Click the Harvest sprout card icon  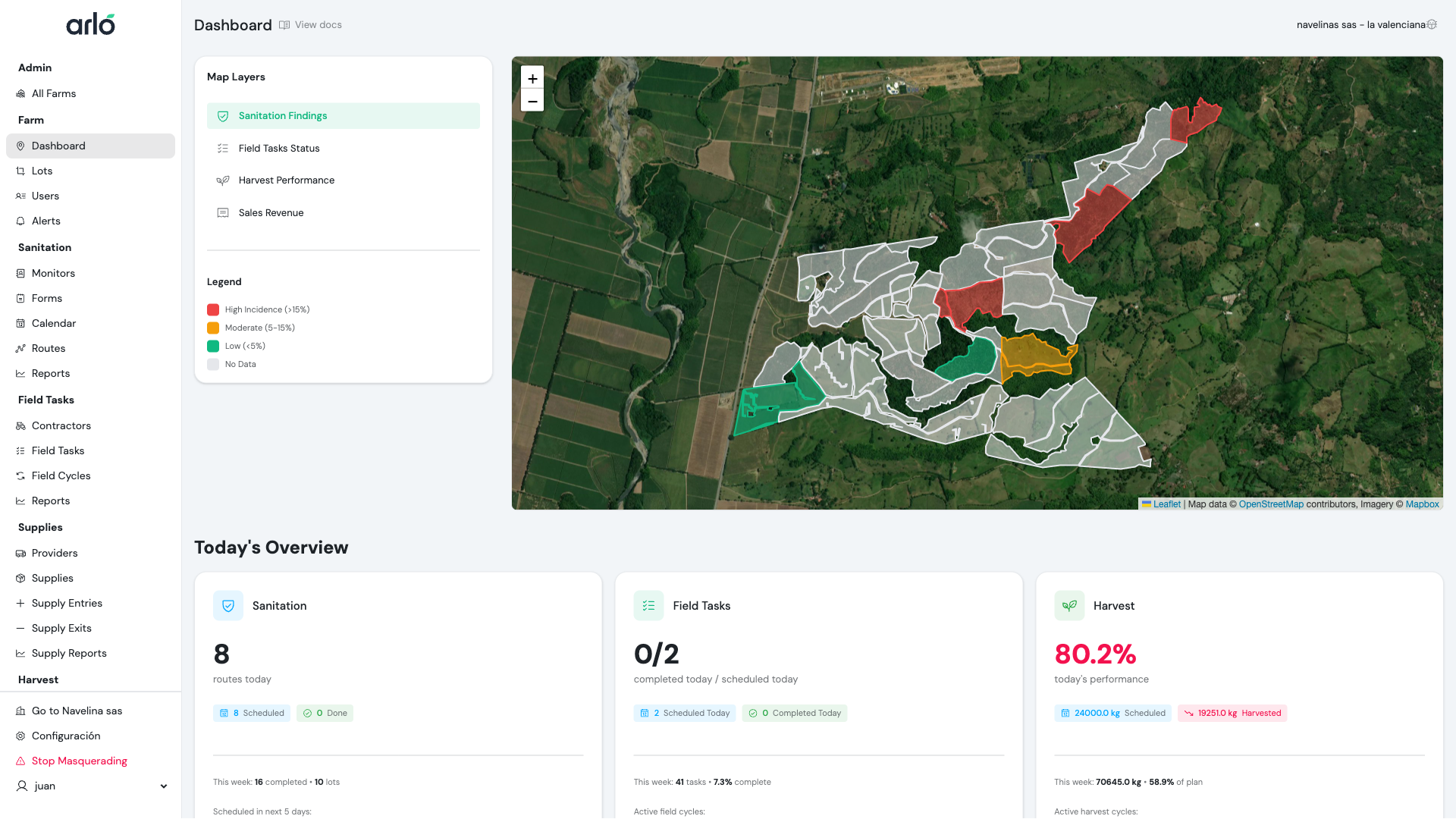point(1069,606)
